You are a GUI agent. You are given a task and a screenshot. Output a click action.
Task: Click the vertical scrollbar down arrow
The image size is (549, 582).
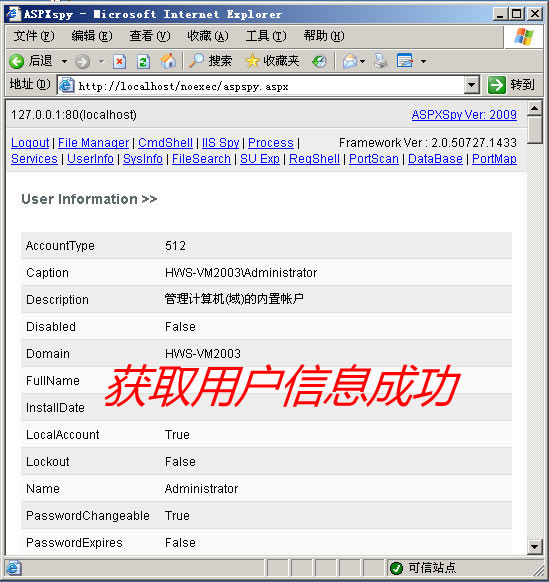535,547
